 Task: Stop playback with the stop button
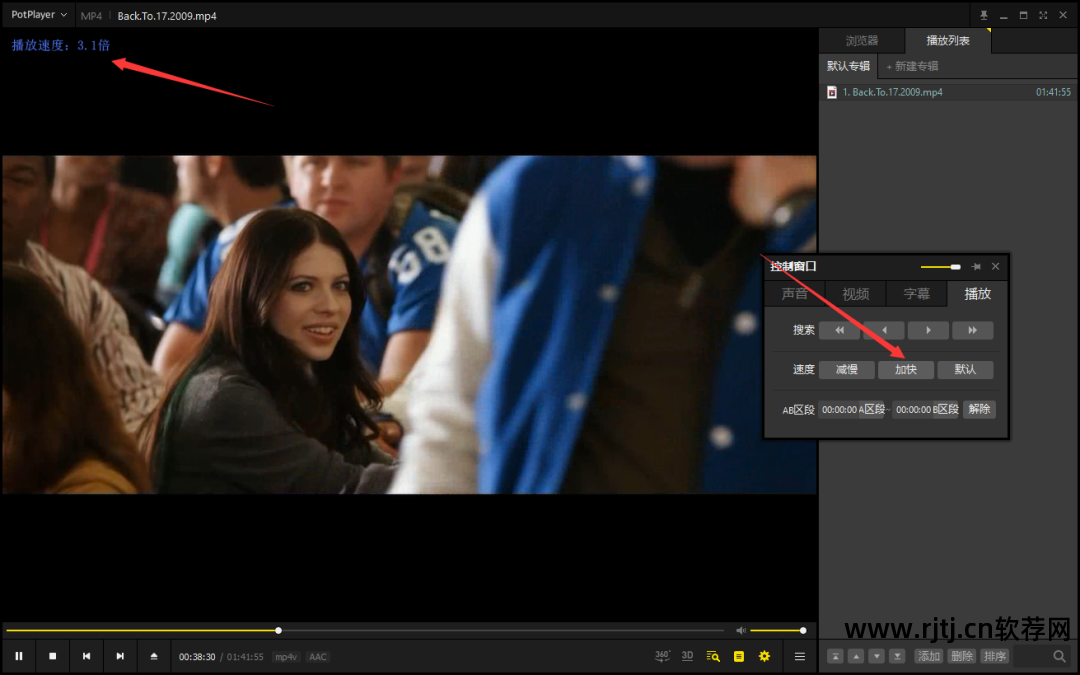coord(52,656)
